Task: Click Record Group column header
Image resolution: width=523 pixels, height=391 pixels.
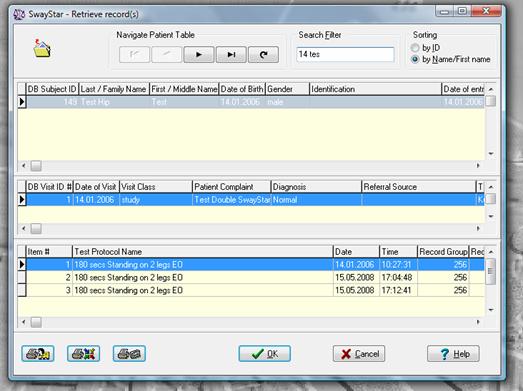Action: (443, 252)
